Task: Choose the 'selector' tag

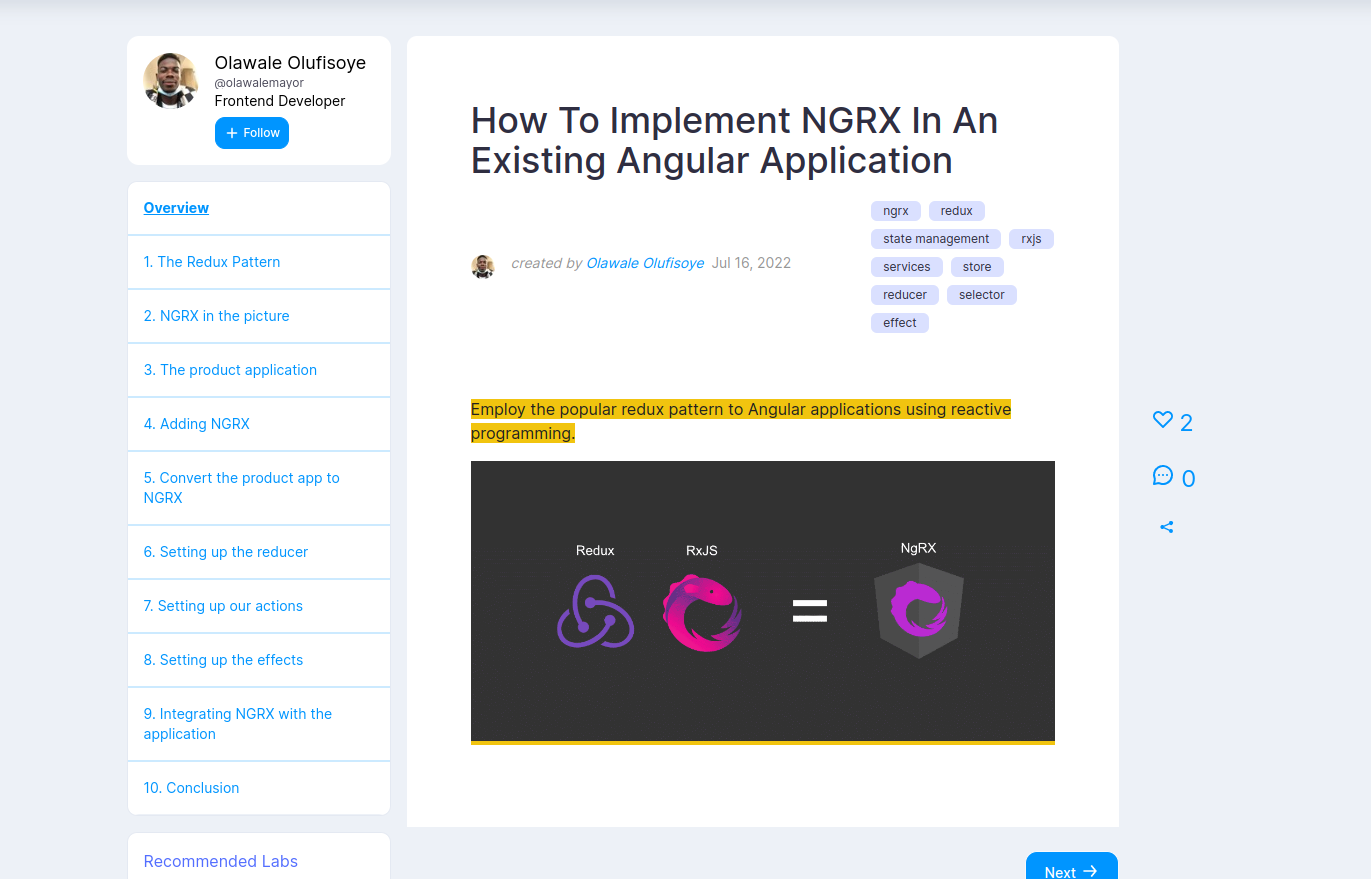Action: 982,295
